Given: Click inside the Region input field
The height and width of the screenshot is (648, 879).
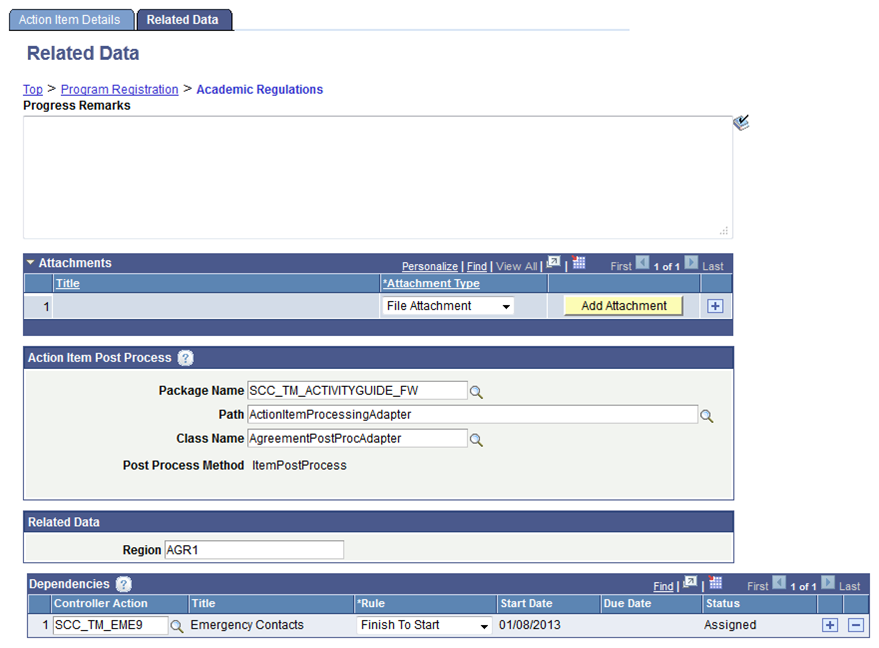Looking at the screenshot, I should click(x=254, y=549).
